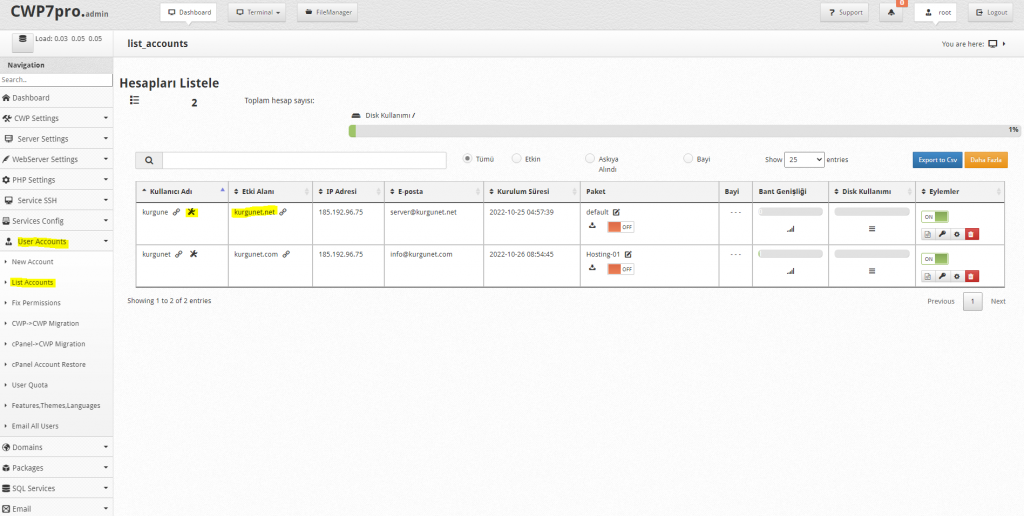Click the navigation Search input field

click(x=56, y=80)
